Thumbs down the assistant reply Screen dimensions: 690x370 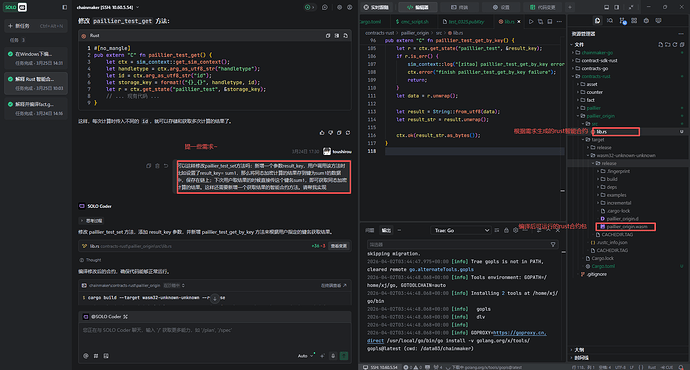pos(330,132)
